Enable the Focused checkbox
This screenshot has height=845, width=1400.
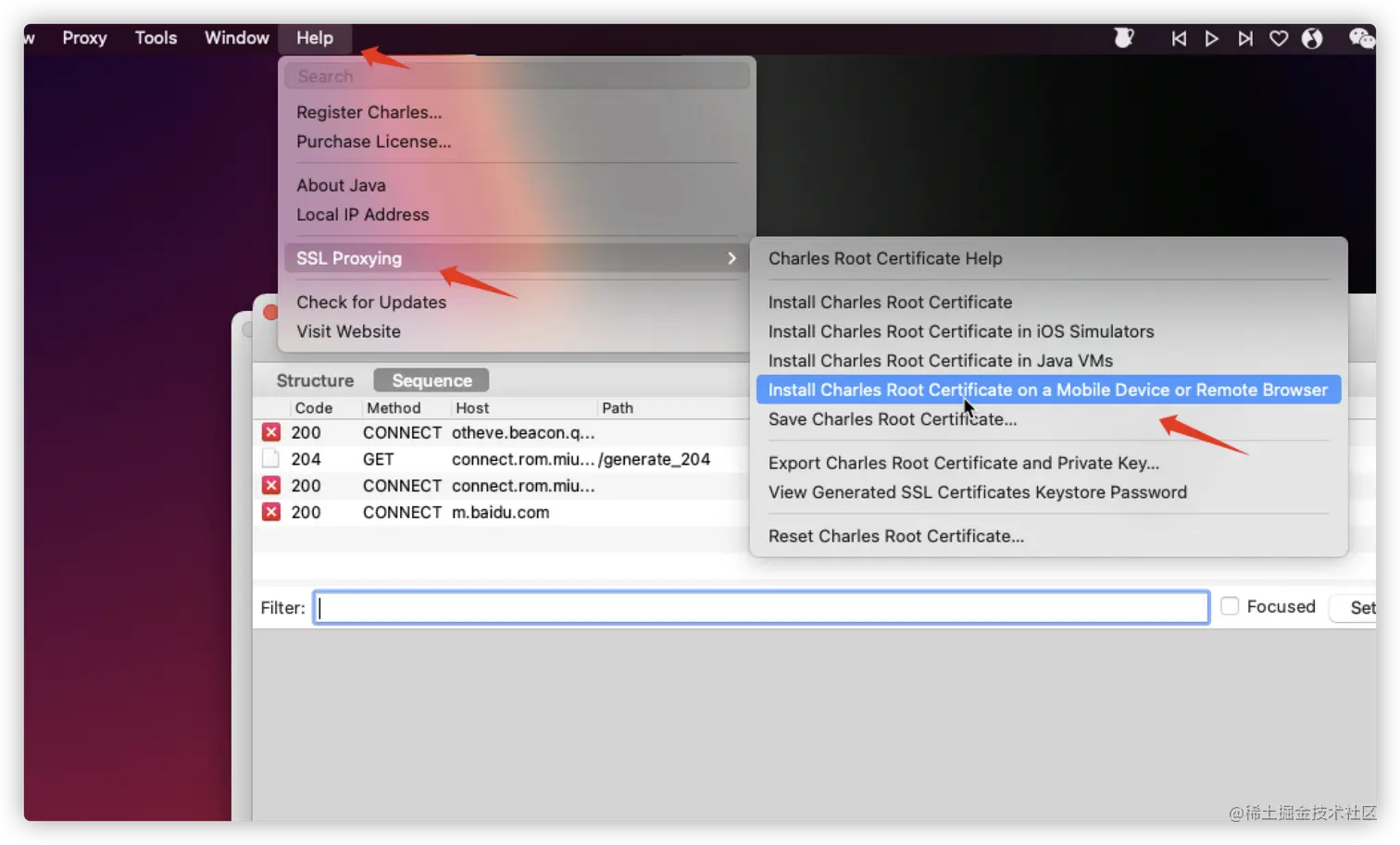coord(1230,606)
